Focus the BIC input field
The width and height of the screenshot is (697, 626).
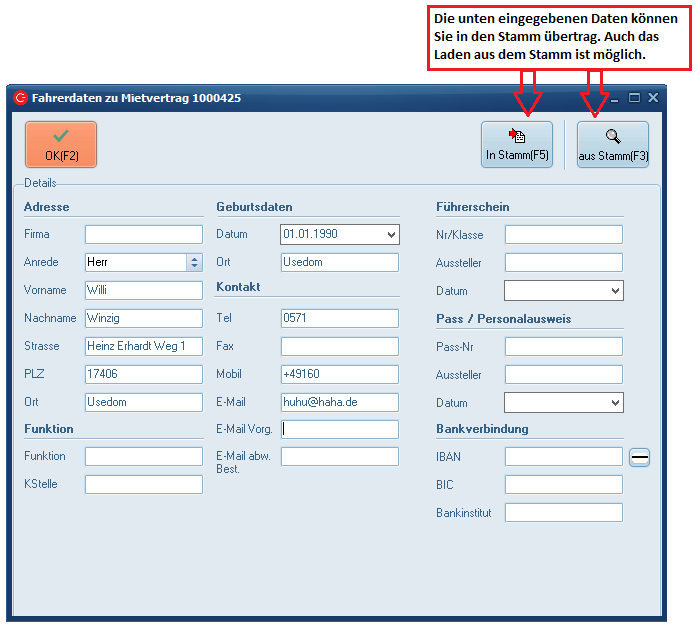563,485
